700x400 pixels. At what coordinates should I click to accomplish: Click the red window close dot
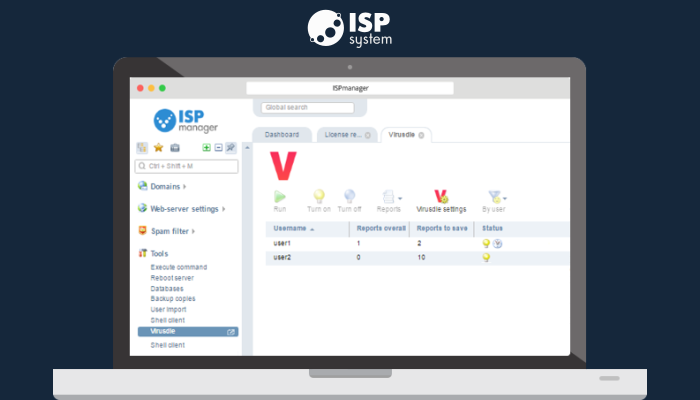(140, 88)
